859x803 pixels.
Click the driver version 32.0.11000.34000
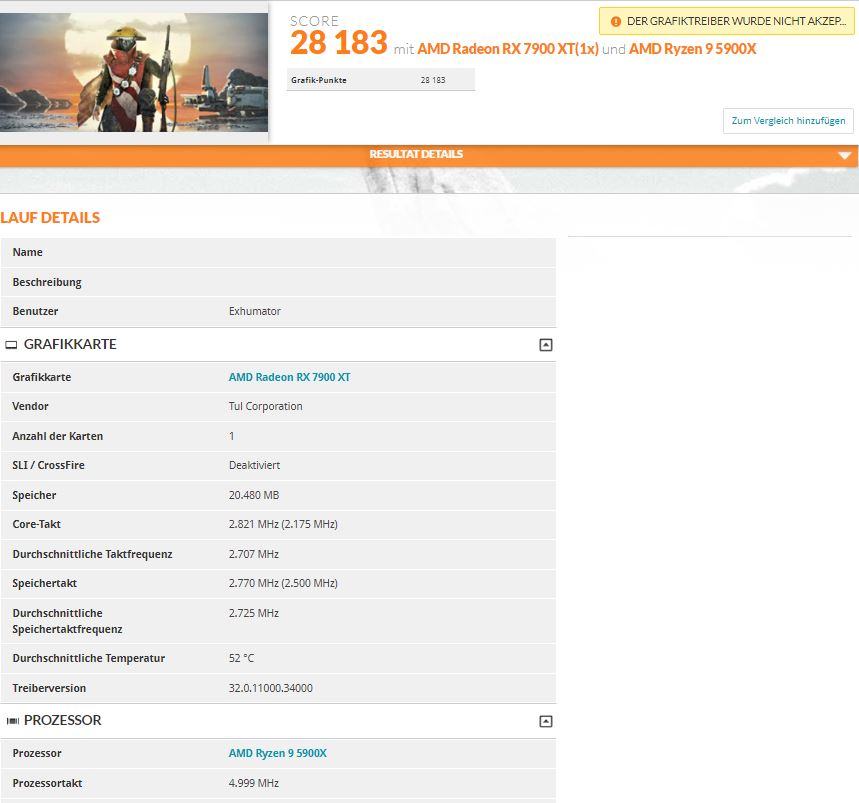pos(271,688)
